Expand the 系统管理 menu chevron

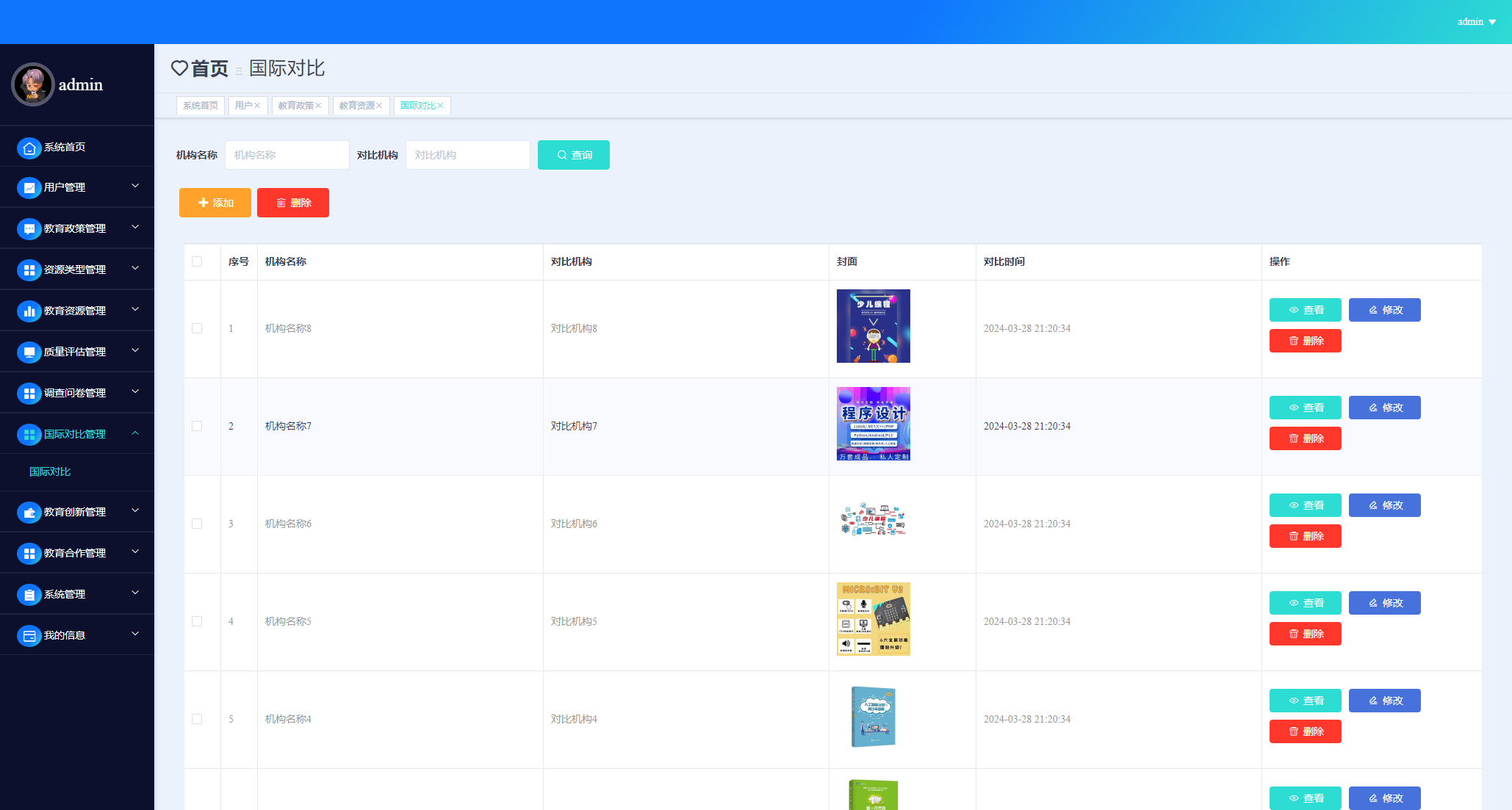pyautogui.click(x=135, y=593)
